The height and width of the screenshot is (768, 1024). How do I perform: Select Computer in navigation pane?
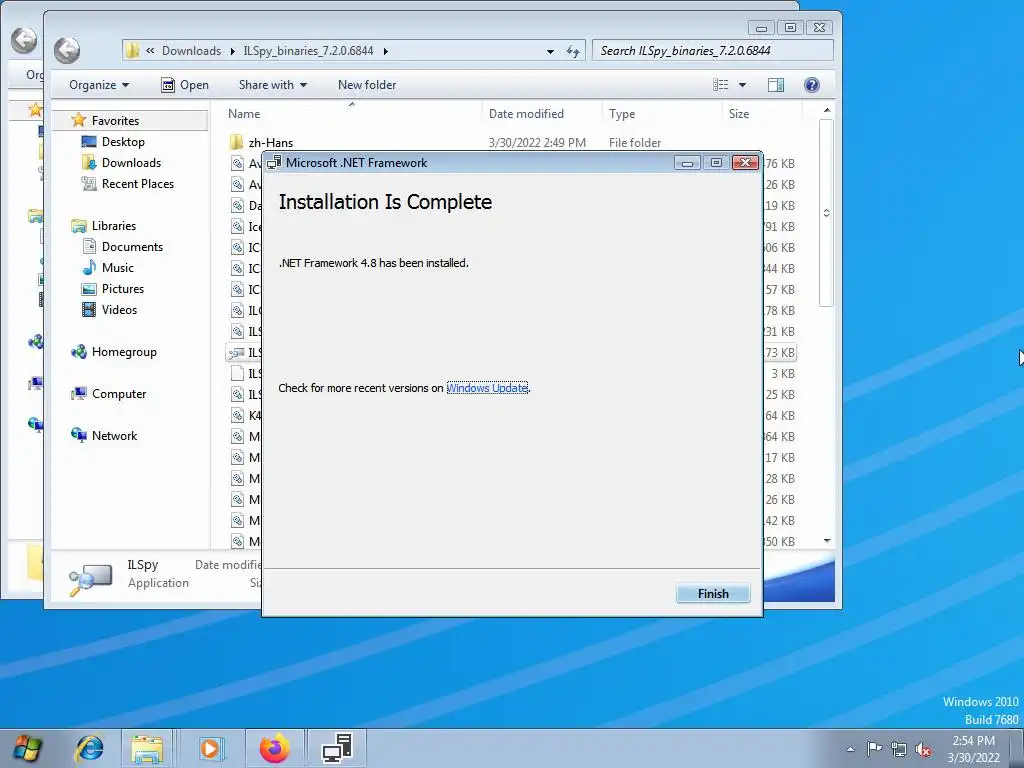pyautogui.click(x=119, y=393)
